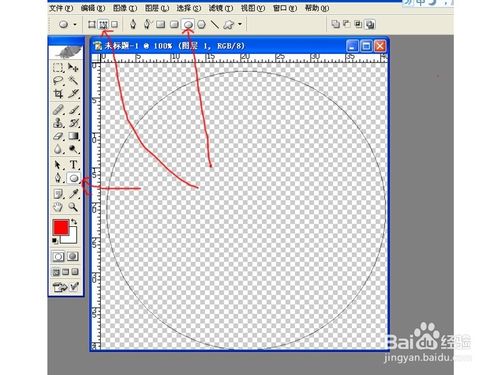The width and height of the screenshot is (500, 375).
Task: Swap foreground and background colors
Action: (x=74, y=222)
